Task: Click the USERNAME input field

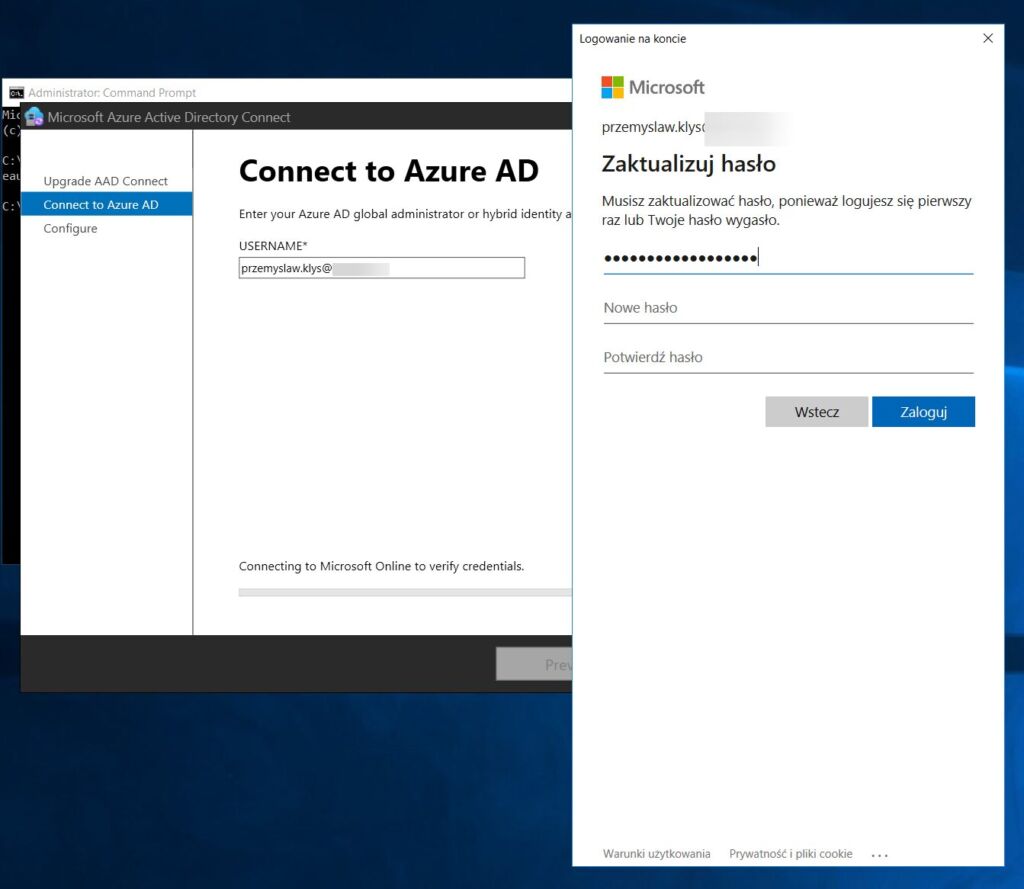Action: click(x=381, y=267)
